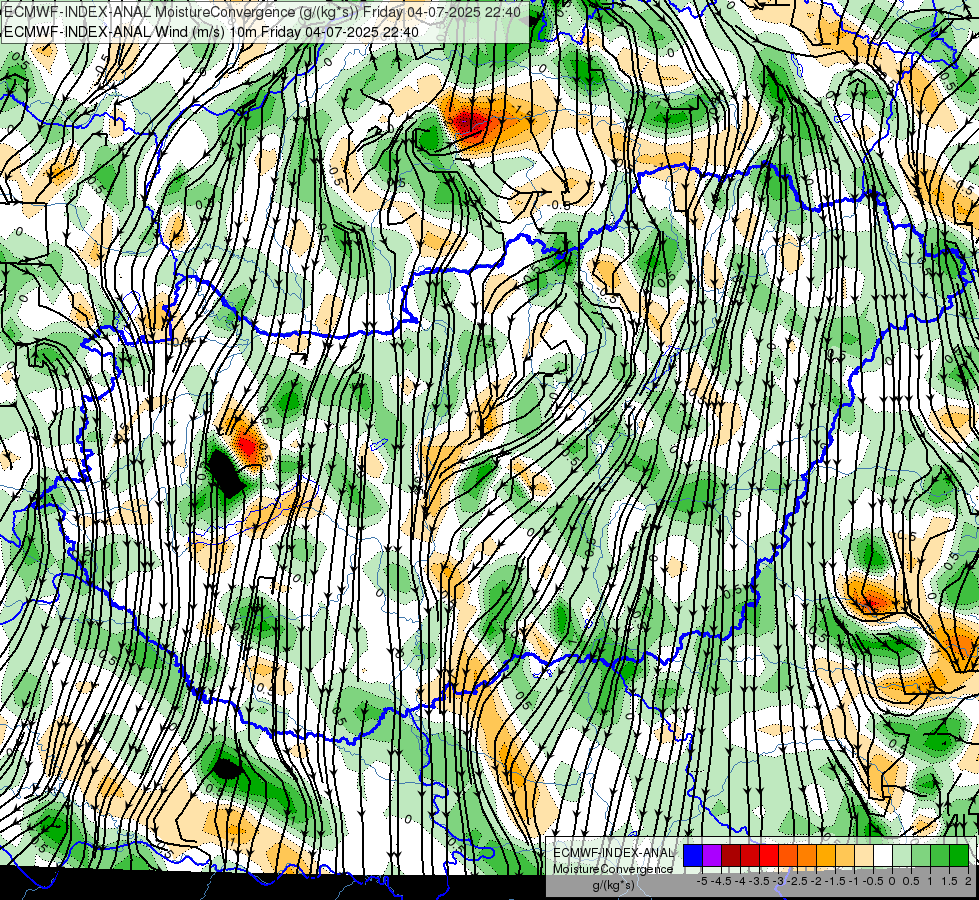979x900 pixels.
Task: Click the -4.5 tick label on the scale
Action: pyautogui.click(x=721, y=881)
